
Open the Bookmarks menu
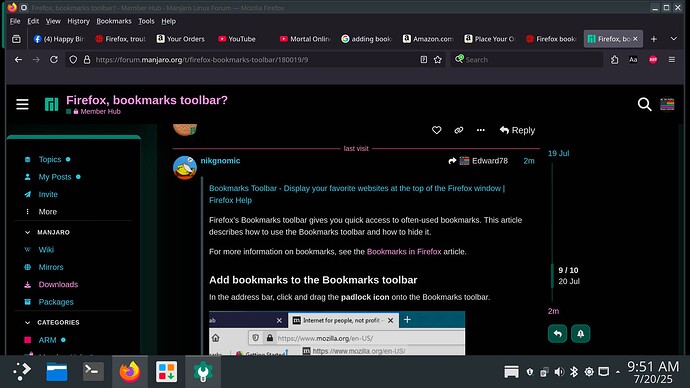pos(114,21)
